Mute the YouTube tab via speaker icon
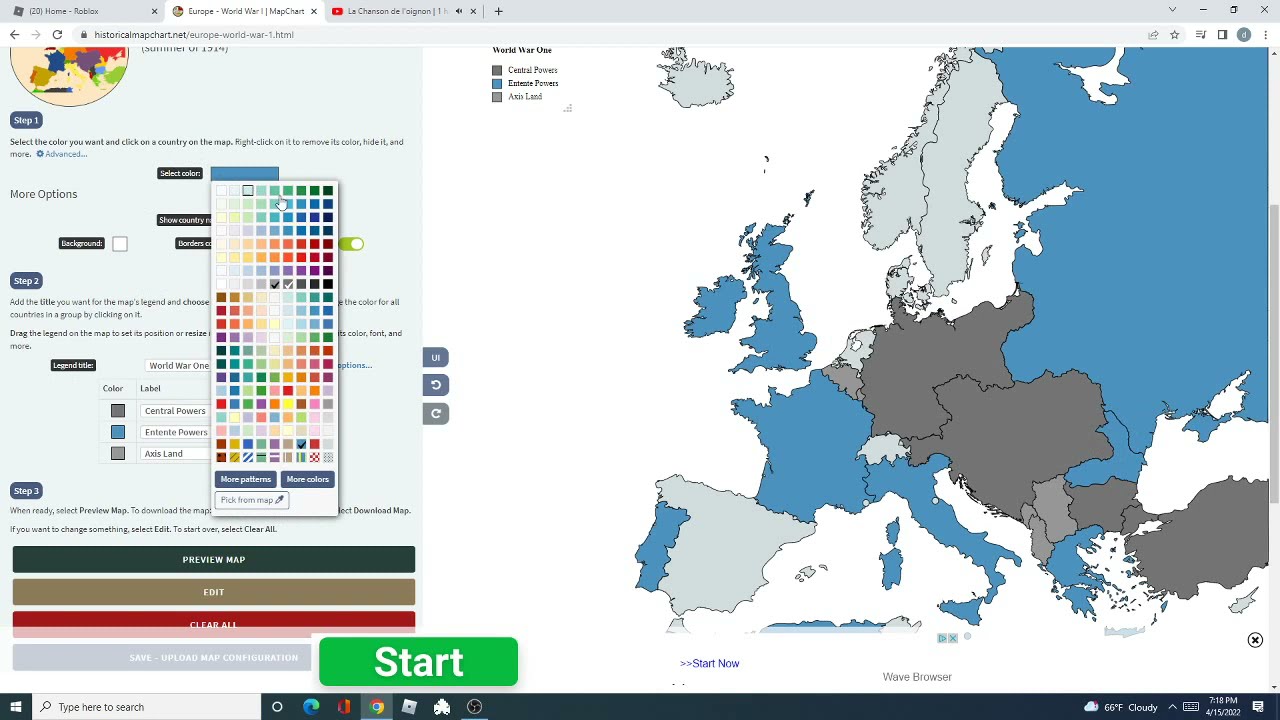Image resolution: width=1280 pixels, height=720 pixels. click(x=459, y=11)
